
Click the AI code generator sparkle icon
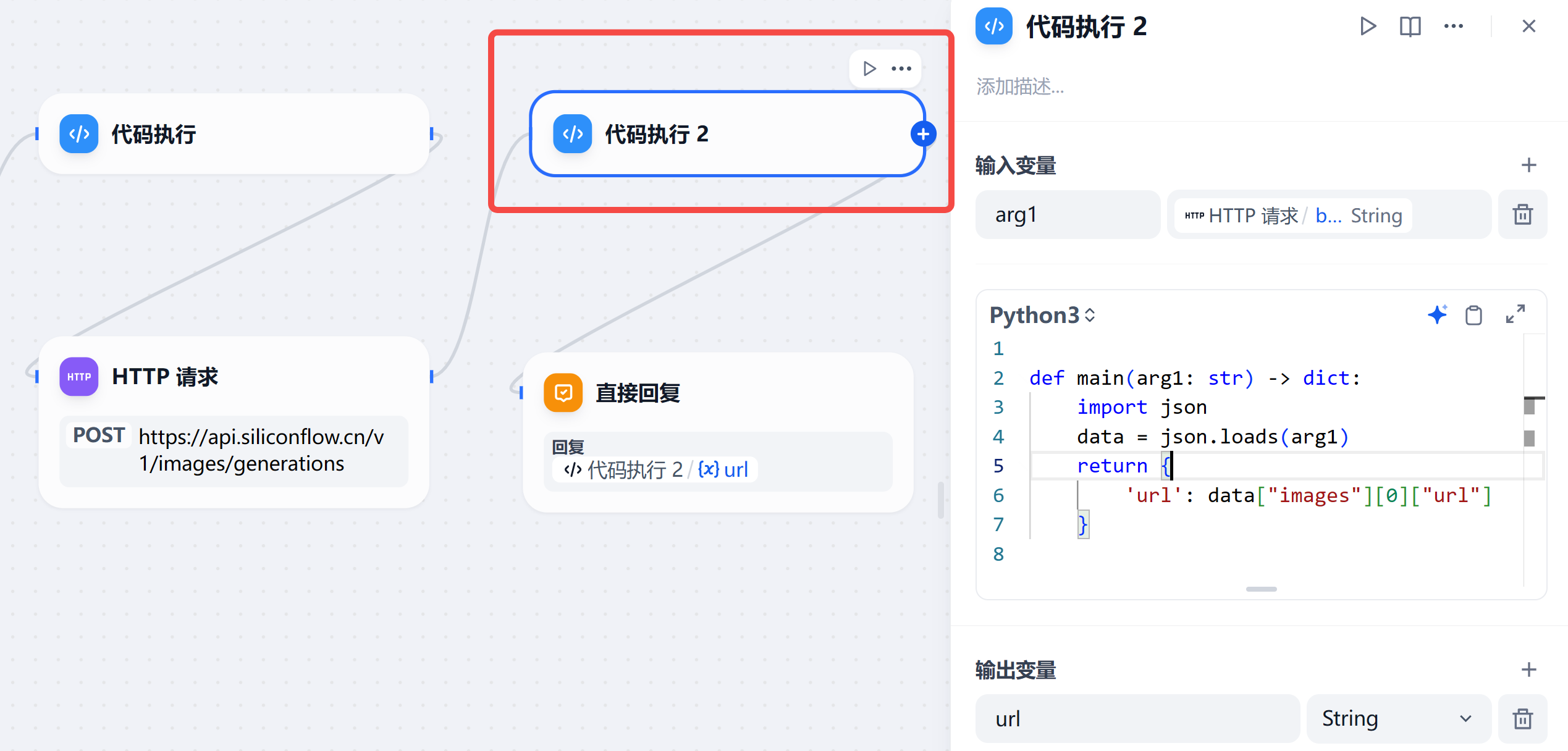[x=1437, y=315]
